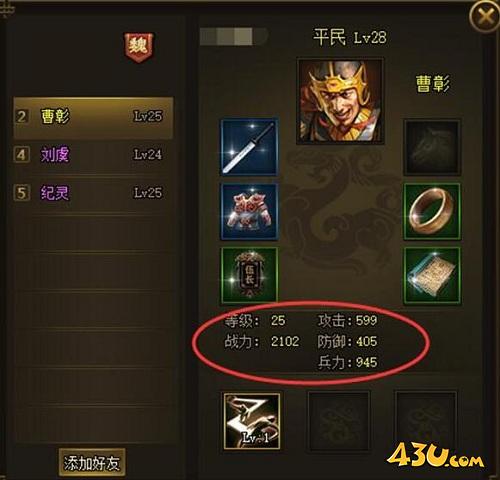Click the 平民 Lv28 title text

[350, 37]
